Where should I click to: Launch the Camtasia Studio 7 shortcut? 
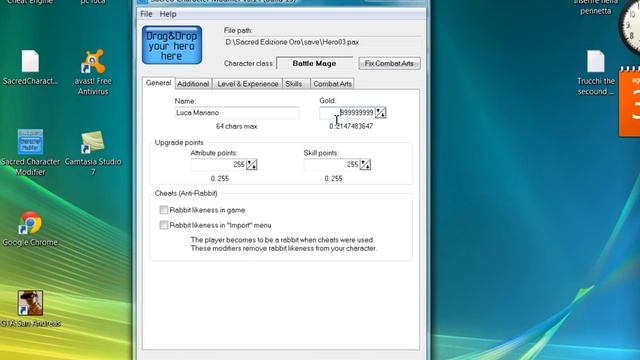[x=93, y=153]
